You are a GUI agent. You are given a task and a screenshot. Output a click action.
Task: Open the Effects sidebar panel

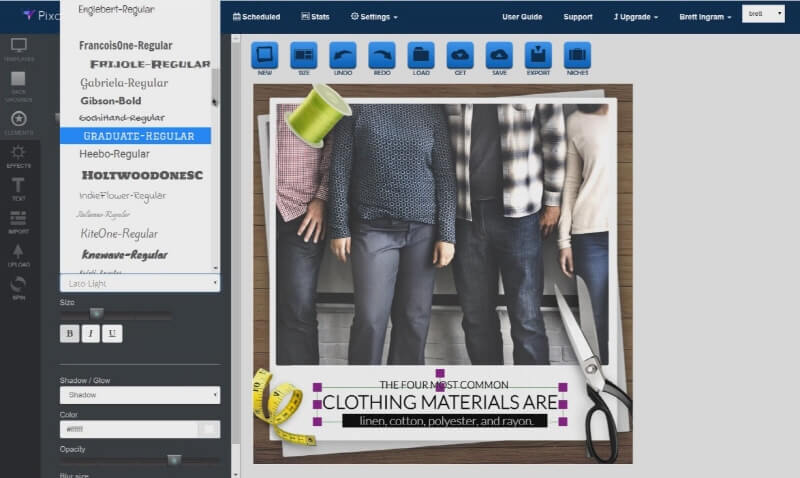tap(18, 156)
